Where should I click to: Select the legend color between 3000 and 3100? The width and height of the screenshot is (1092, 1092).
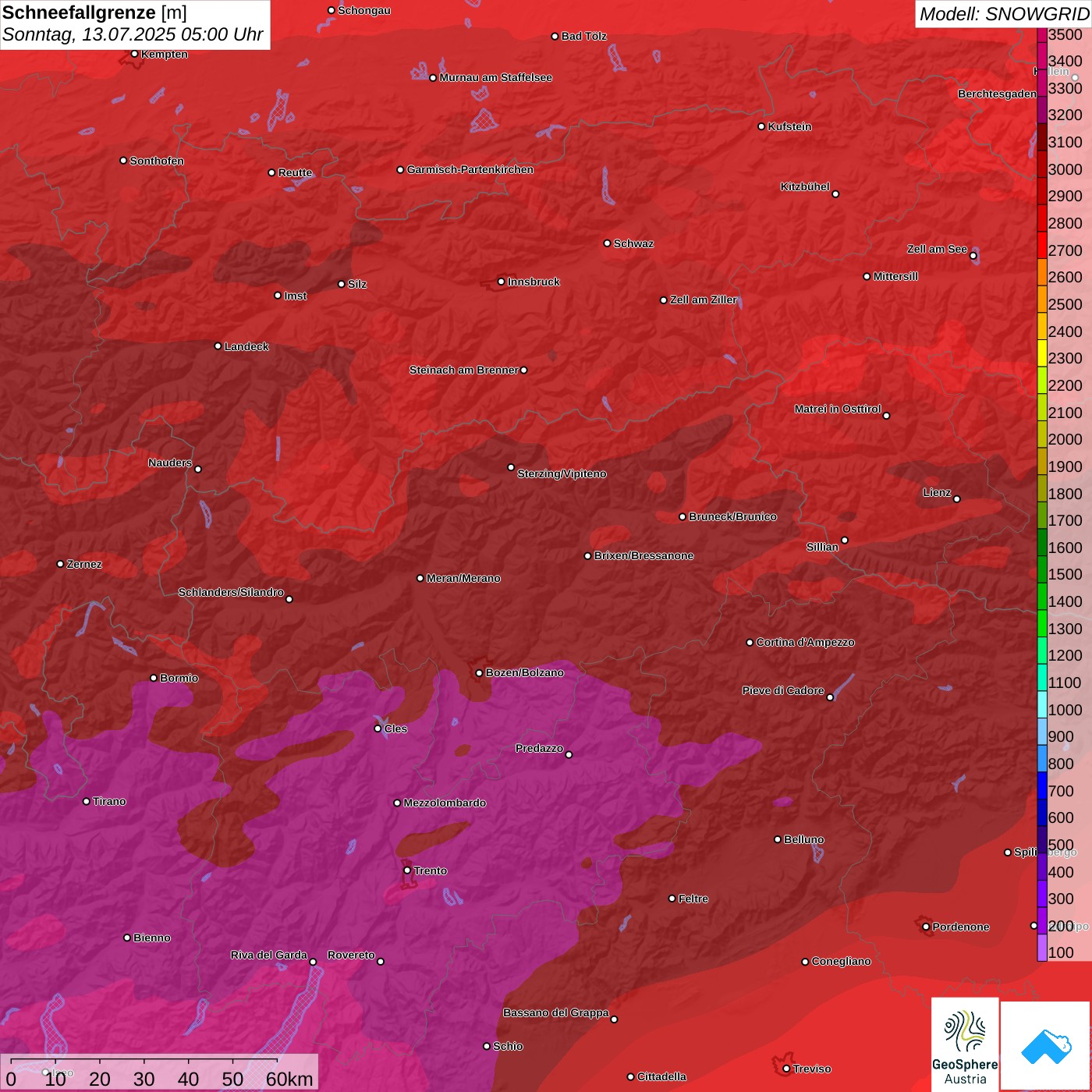[x=1042, y=162]
